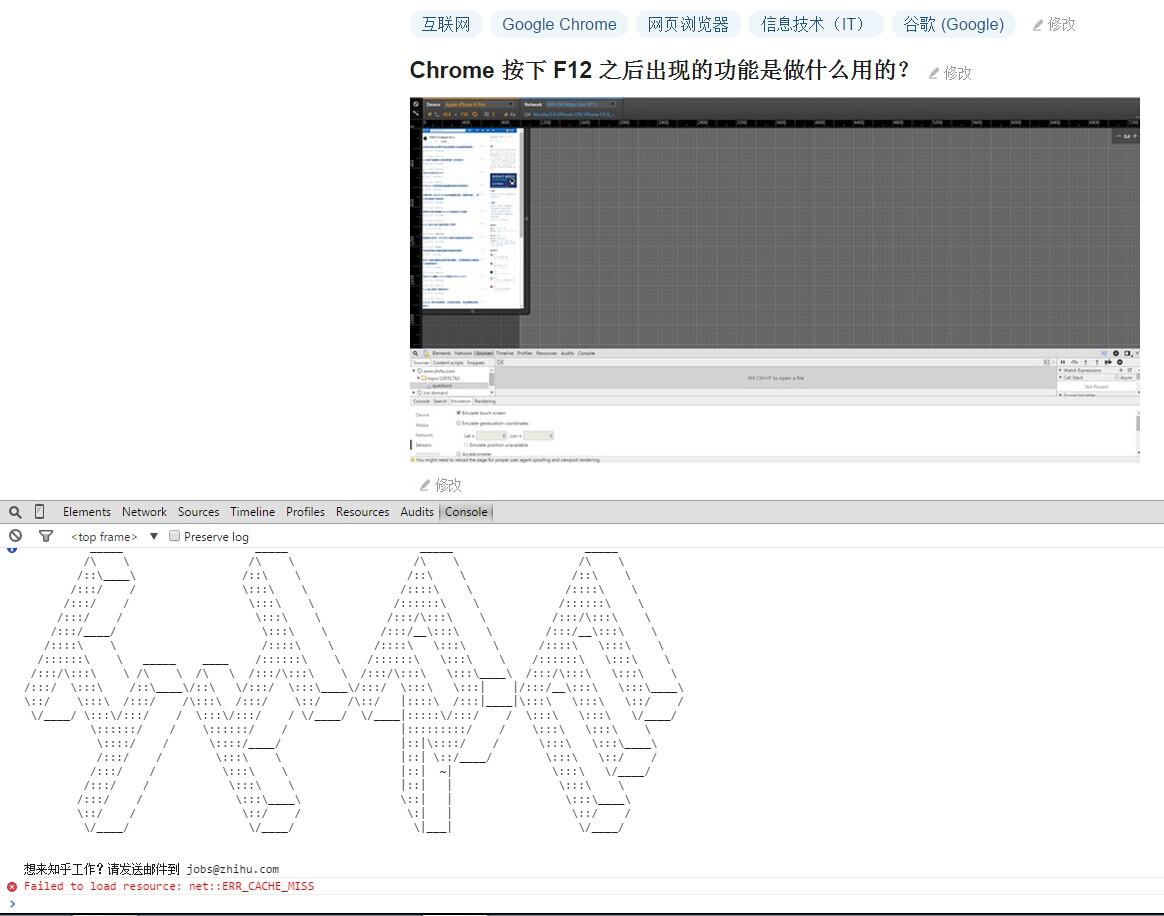Click the pencil icon below the screenshot image
This screenshot has width=1164, height=916.
pos(425,485)
